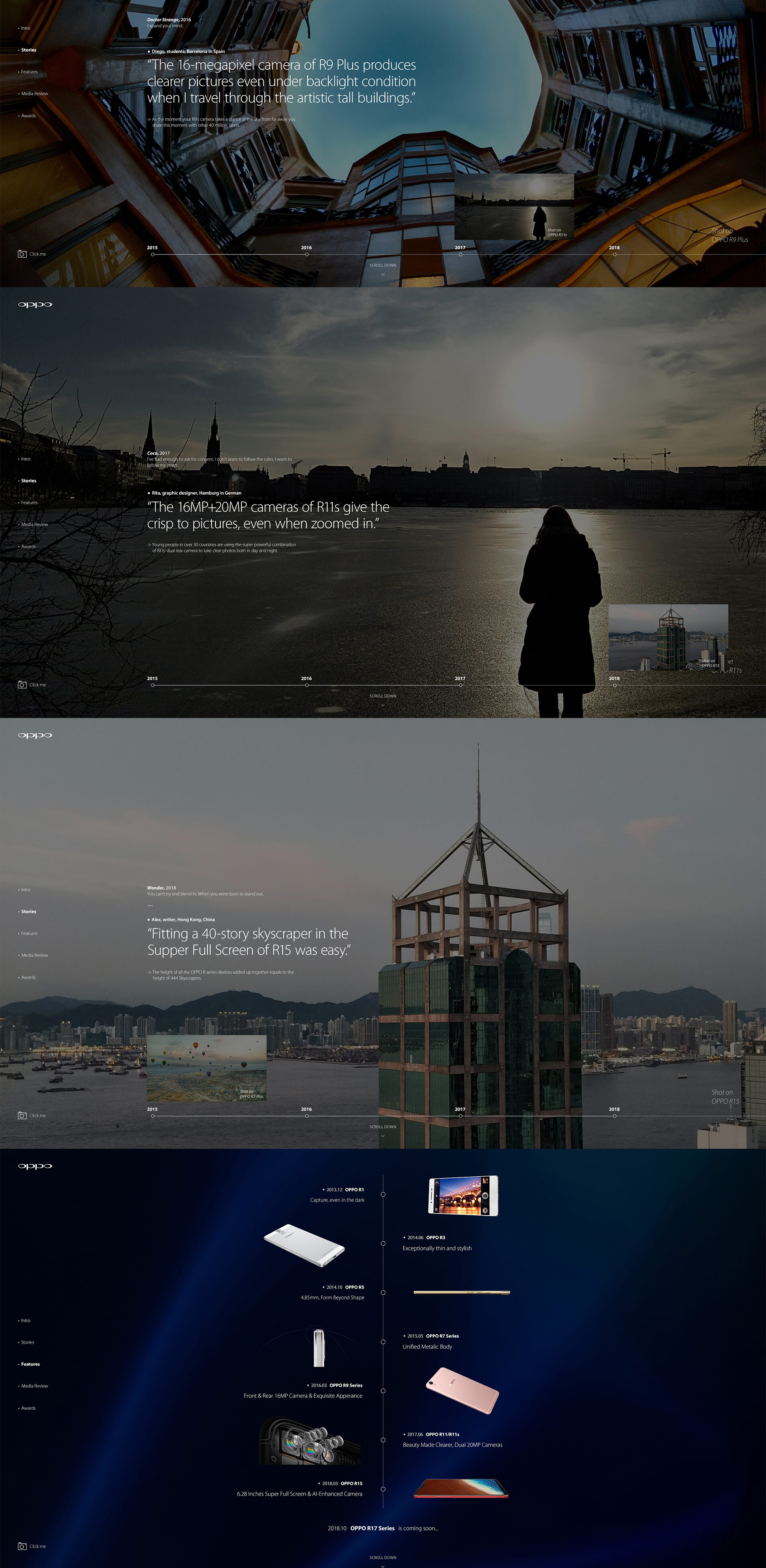Click the timeline dot for 2014.10 OPPO R5
This screenshot has width=766, height=1568.
click(x=383, y=1293)
